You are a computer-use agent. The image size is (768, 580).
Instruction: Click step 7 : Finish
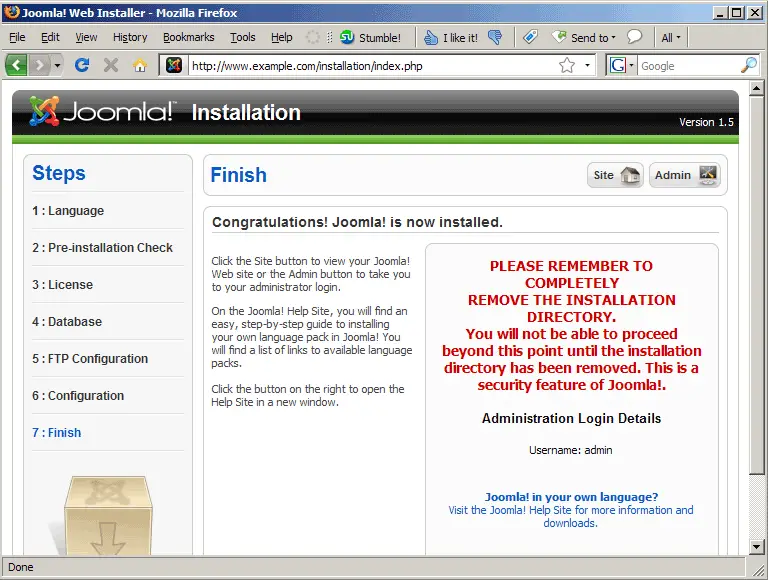[57, 433]
